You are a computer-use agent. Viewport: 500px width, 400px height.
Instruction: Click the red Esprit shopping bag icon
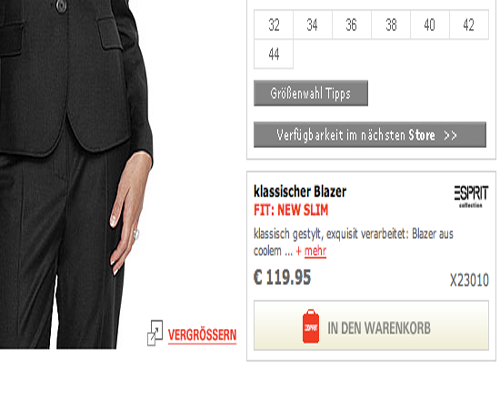tap(311, 326)
